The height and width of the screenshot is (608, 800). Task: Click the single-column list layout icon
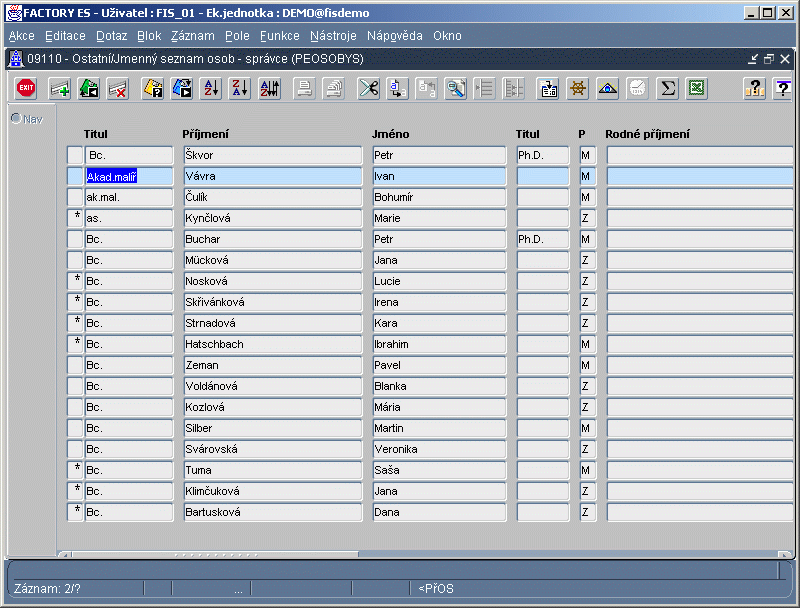coord(484,88)
